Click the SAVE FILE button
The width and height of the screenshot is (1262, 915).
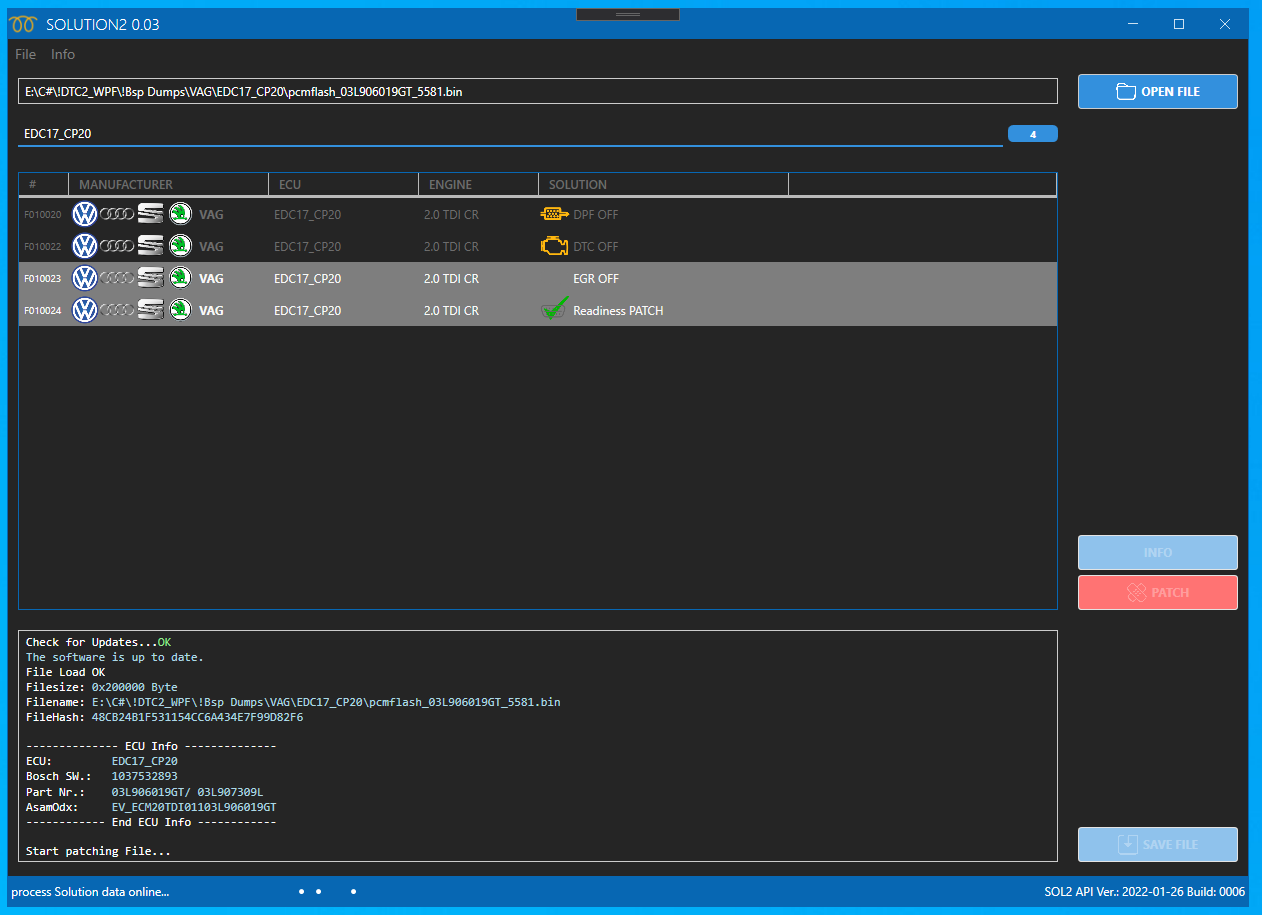(1157, 844)
